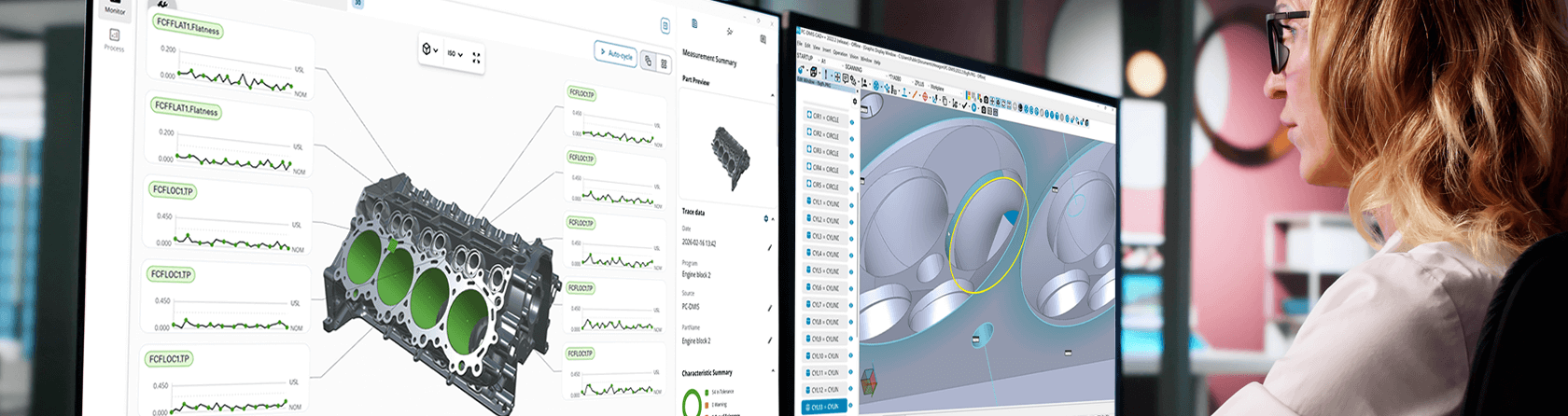Select CIR1 = CIRCLE in feature list
Image resolution: width=1568 pixels, height=416 pixels.
825,118
